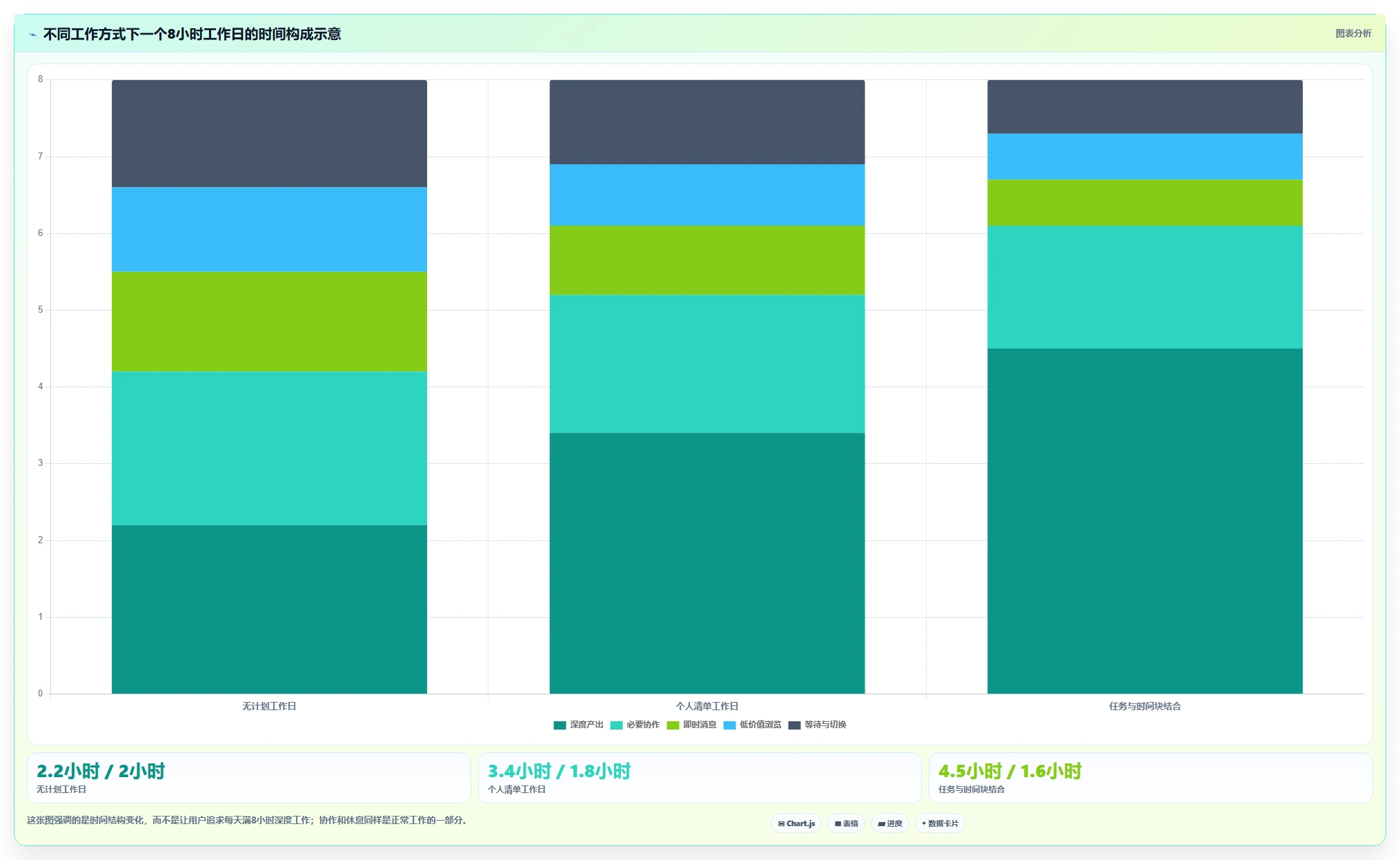Toggle the 深度产出 legend item

pos(578,725)
